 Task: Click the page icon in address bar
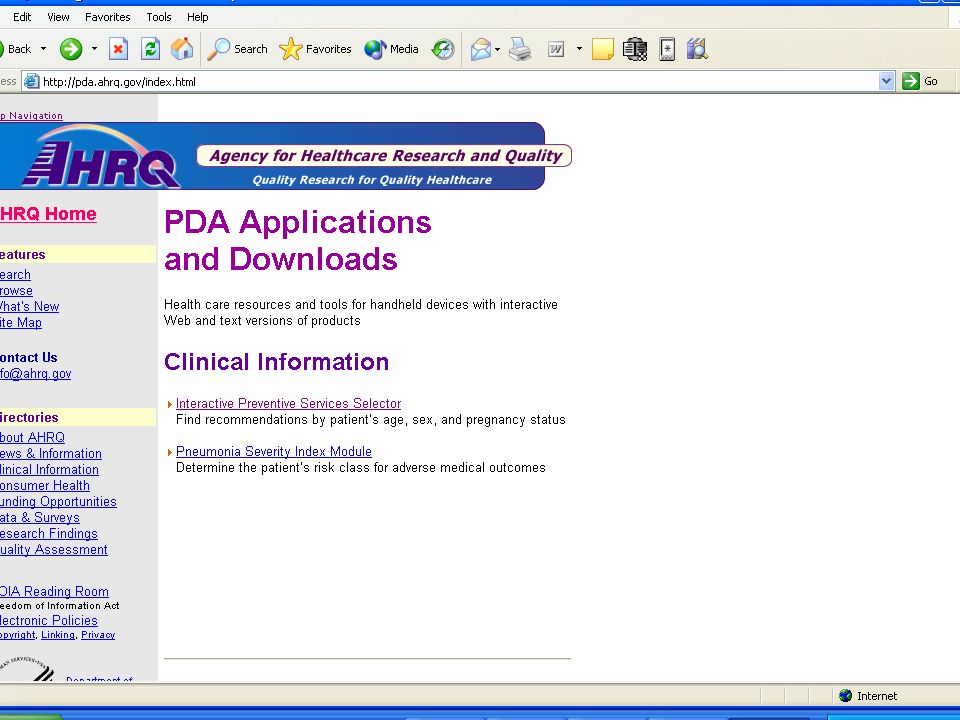point(31,81)
